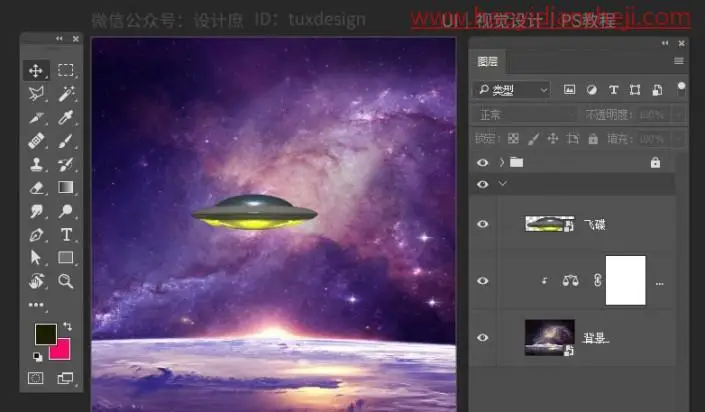The image size is (705, 412).
Task: Select the Eraser tool
Action: tap(36, 188)
